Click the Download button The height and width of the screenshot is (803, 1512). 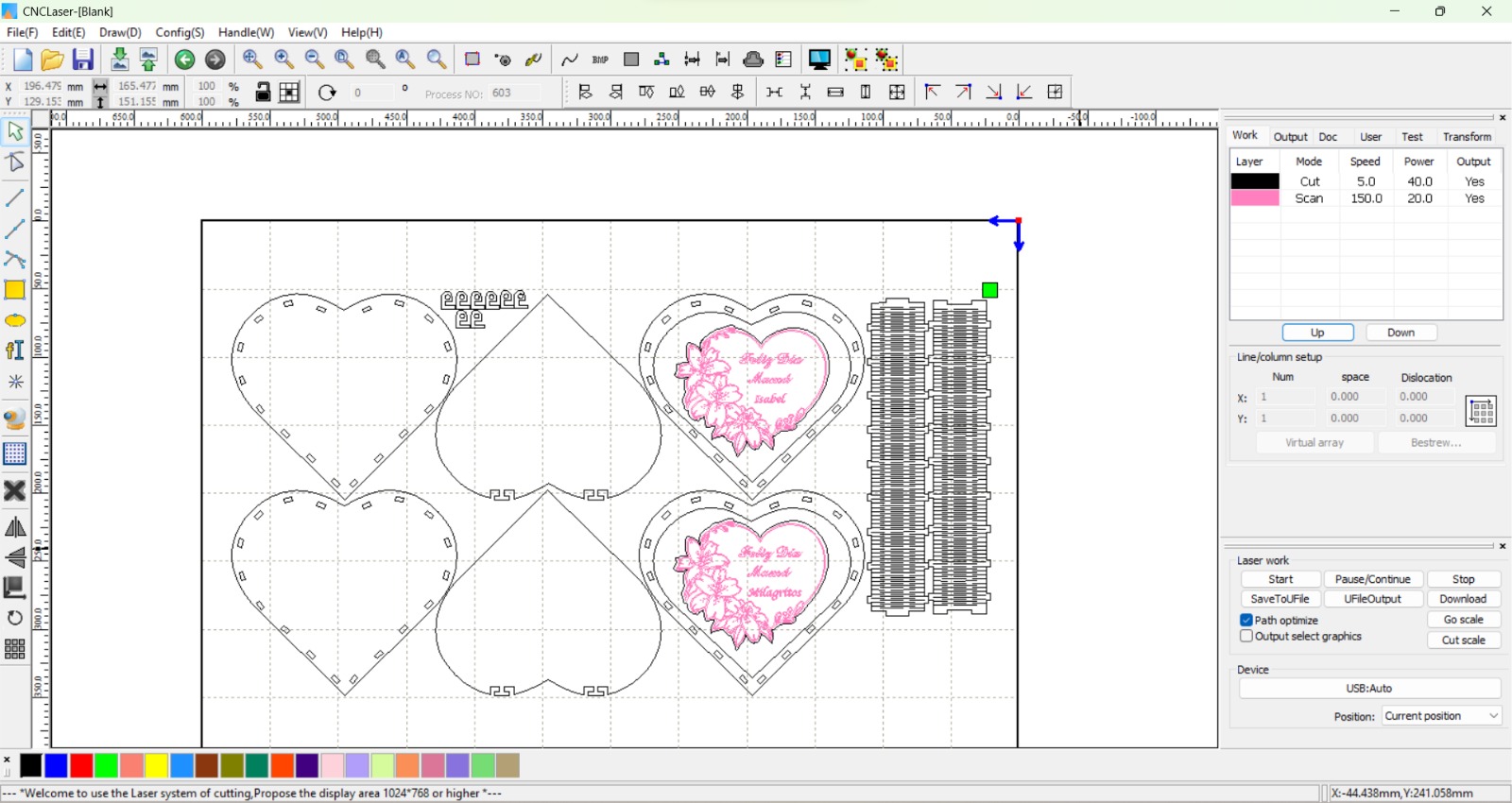coord(1463,599)
